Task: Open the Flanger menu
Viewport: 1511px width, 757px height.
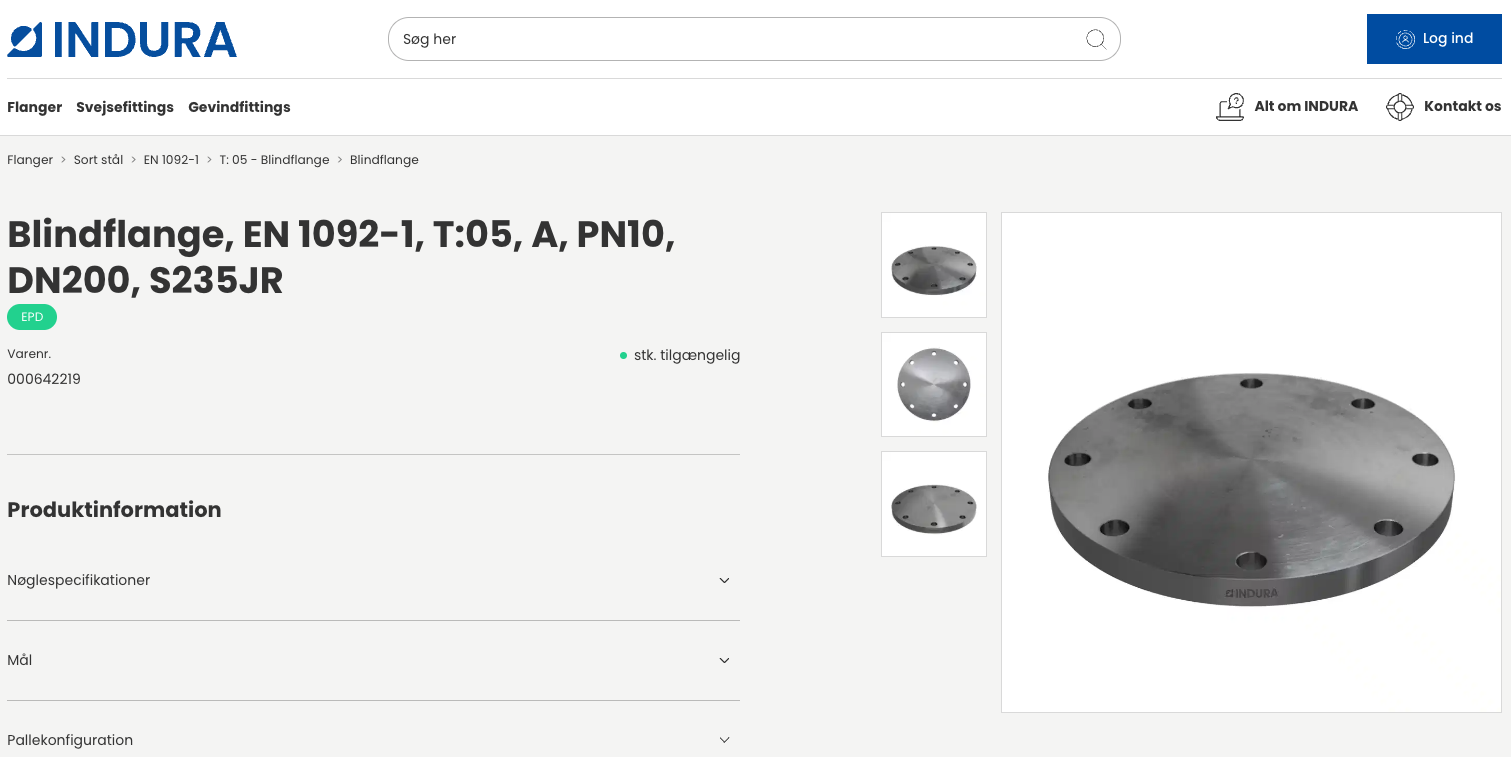Action: tap(35, 107)
